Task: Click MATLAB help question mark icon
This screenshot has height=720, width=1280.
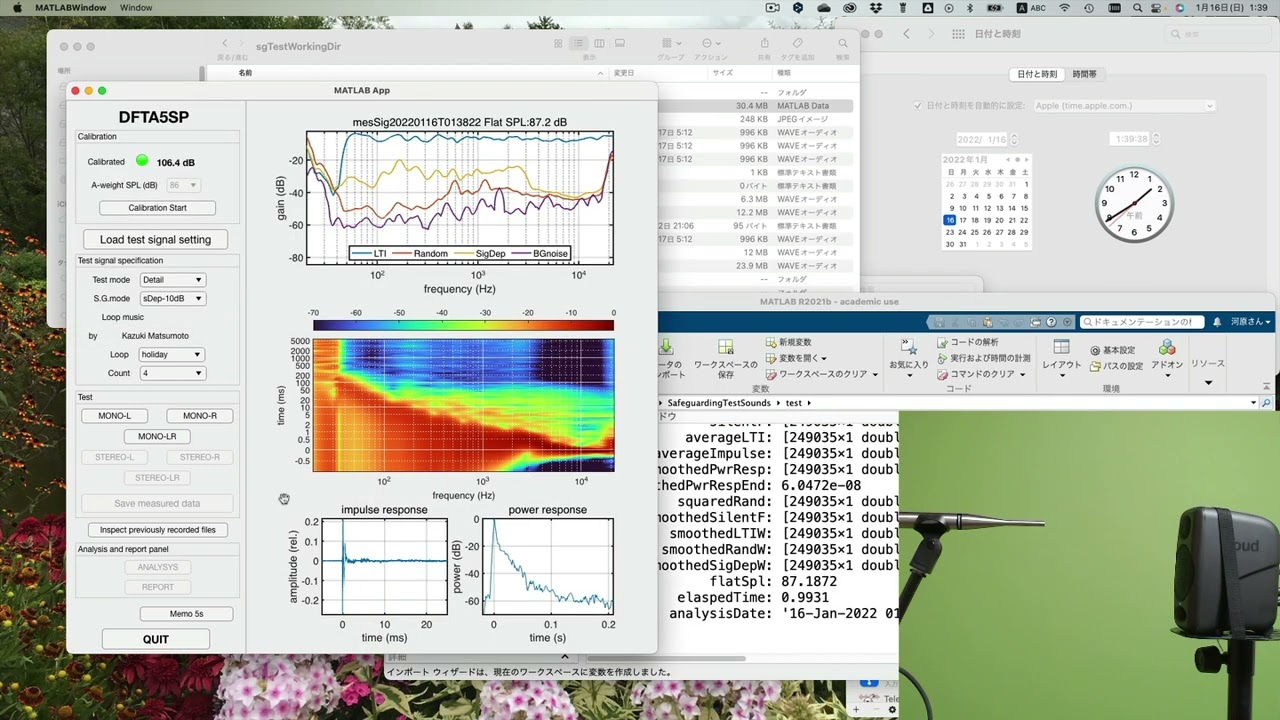Action: [x=1051, y=322]
